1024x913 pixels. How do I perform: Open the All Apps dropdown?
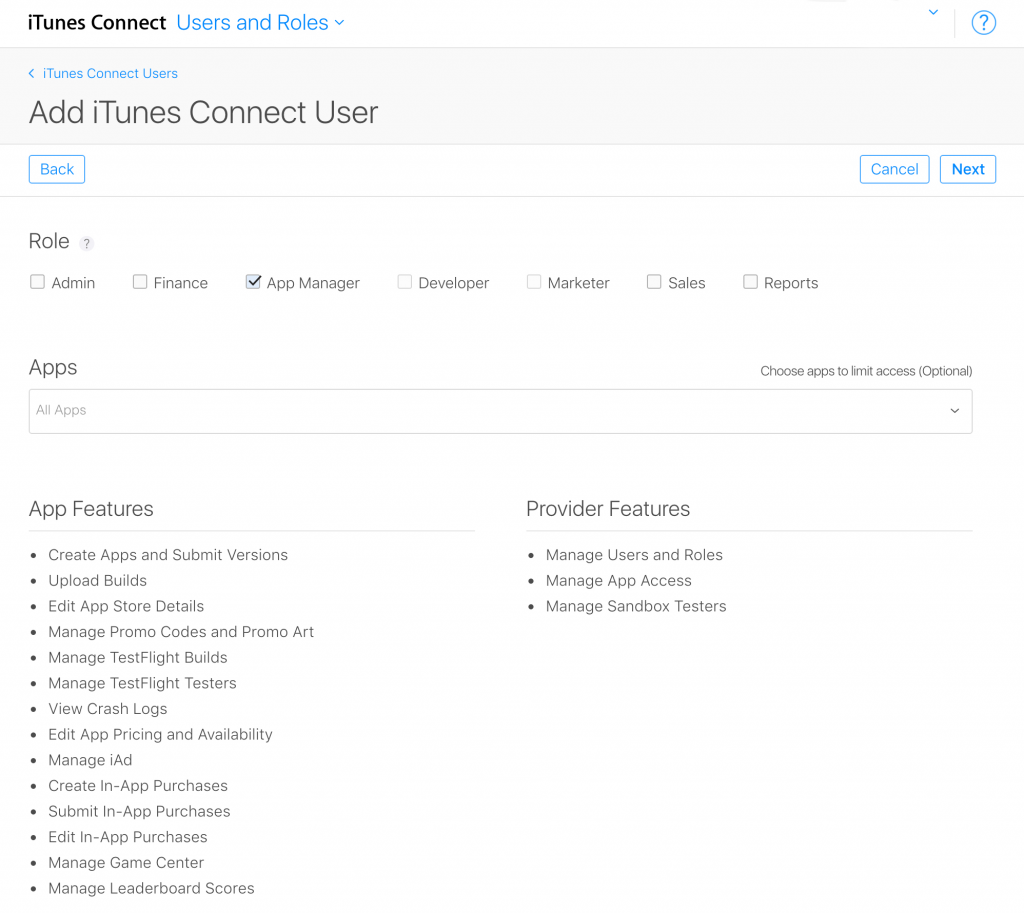click(500, 411)
